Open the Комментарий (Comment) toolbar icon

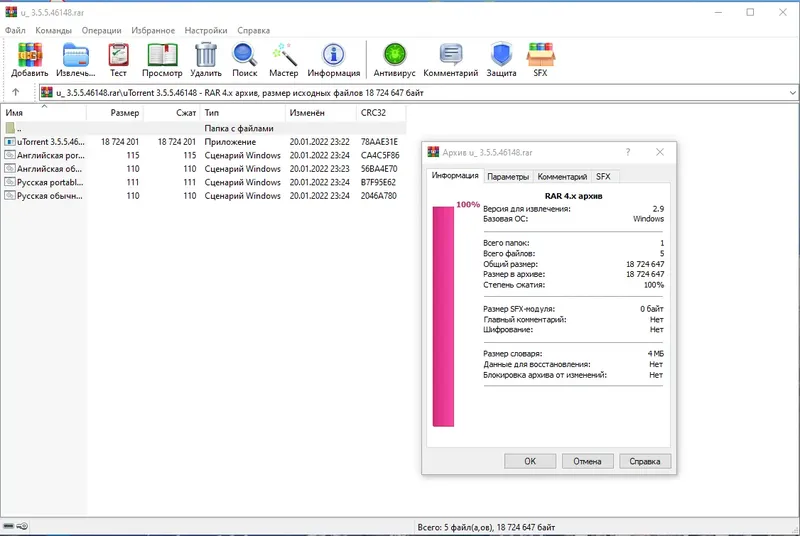coord(451,55)
